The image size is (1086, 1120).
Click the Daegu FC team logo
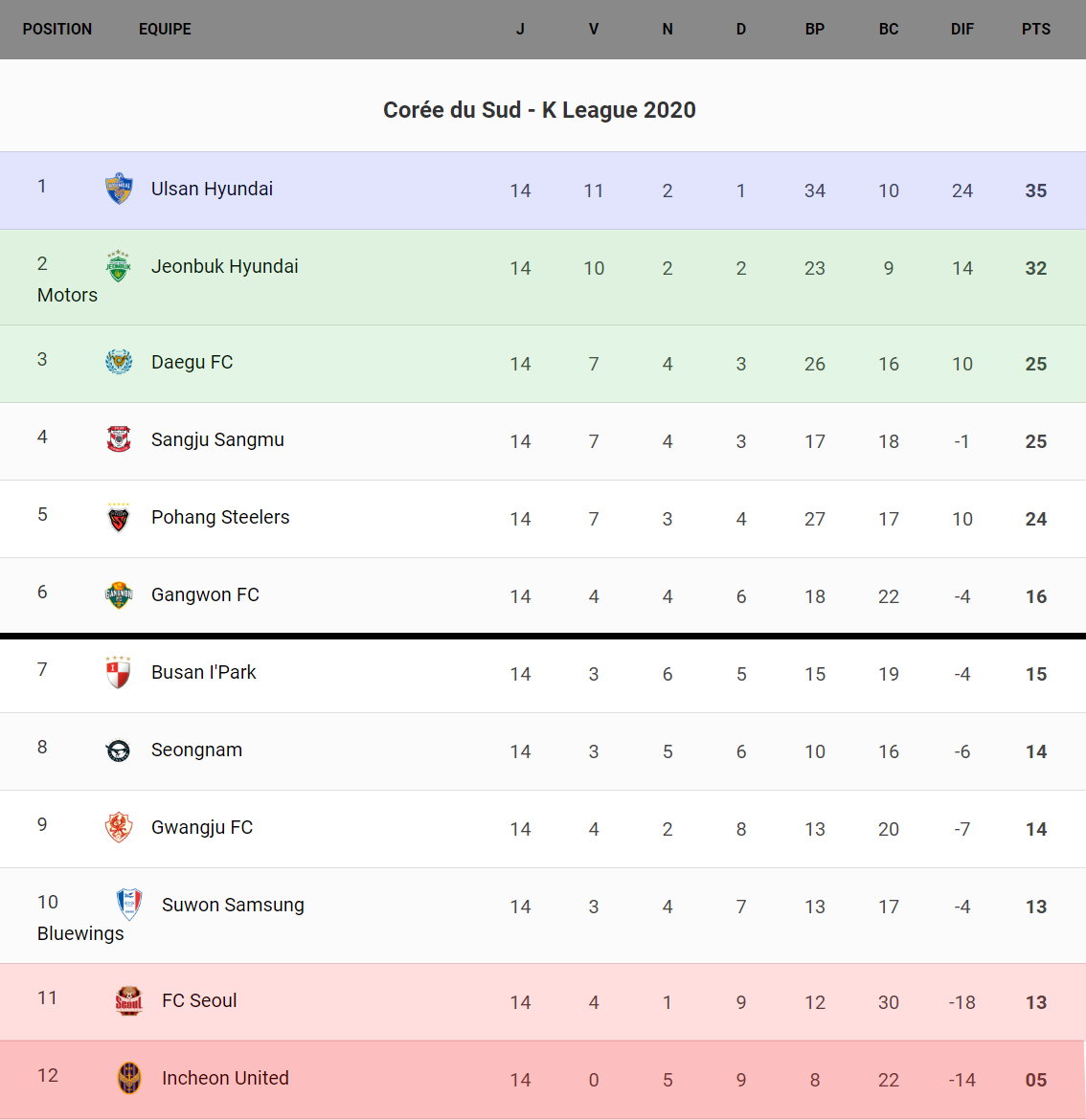pyautogui.click(x=119, y=362)
